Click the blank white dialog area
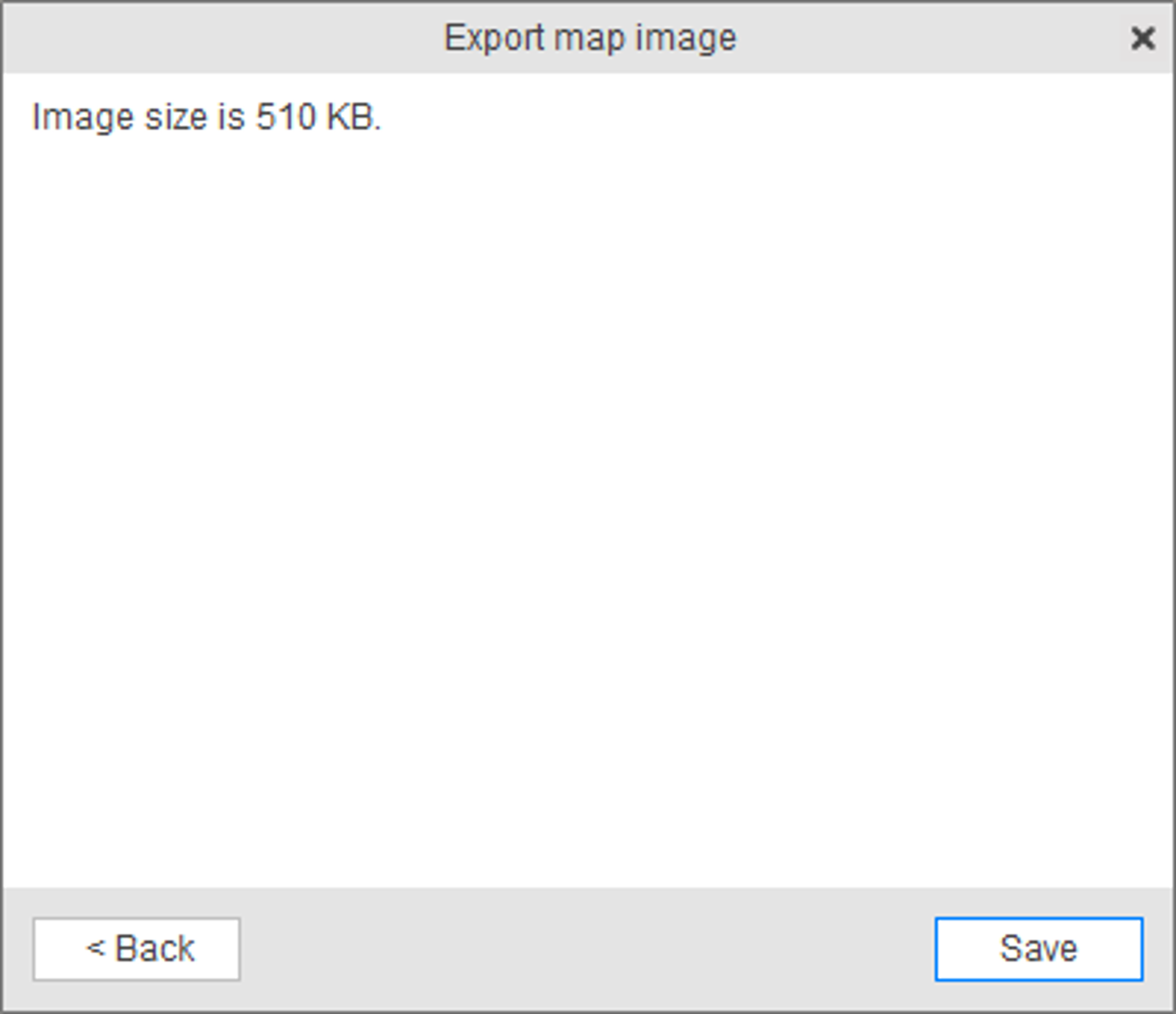Image resolution: width=1176 pixels, height=1014 pixels. 588,514
